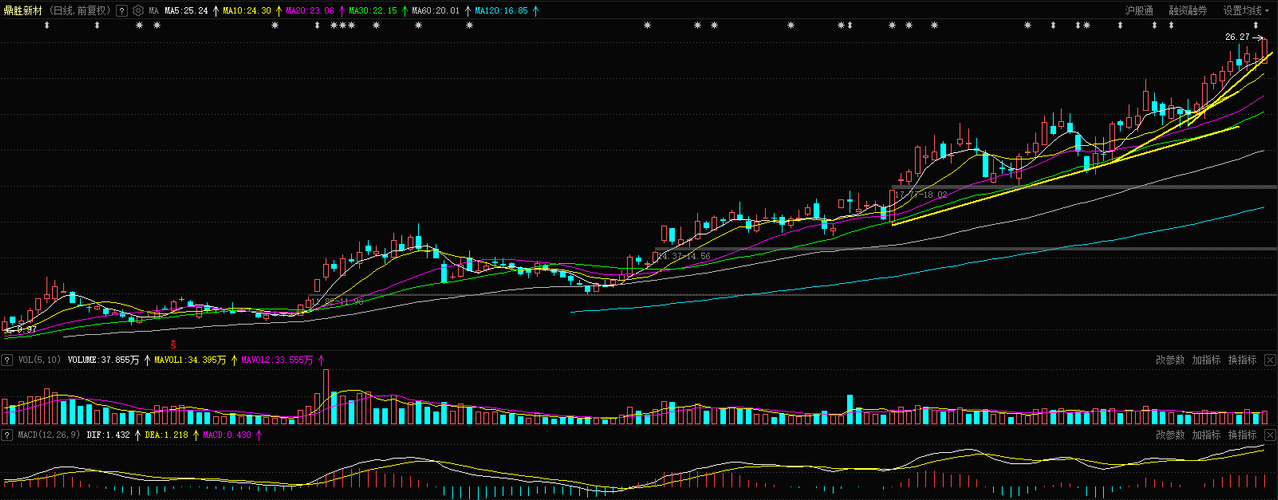The width and height of the screenshot is (1278, 500).
Task: Click the MA60:20.01 indicator value
Action: (x=435, y=10)
